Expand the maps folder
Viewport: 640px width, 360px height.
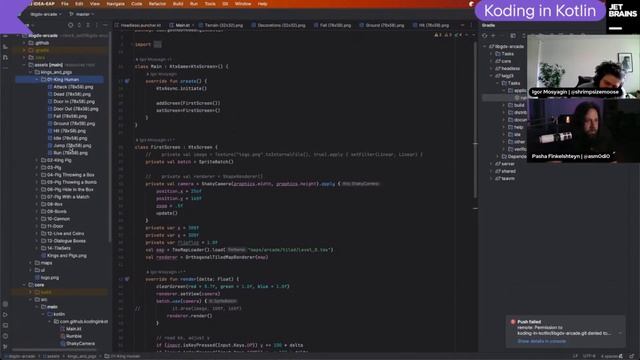point(31,263)
